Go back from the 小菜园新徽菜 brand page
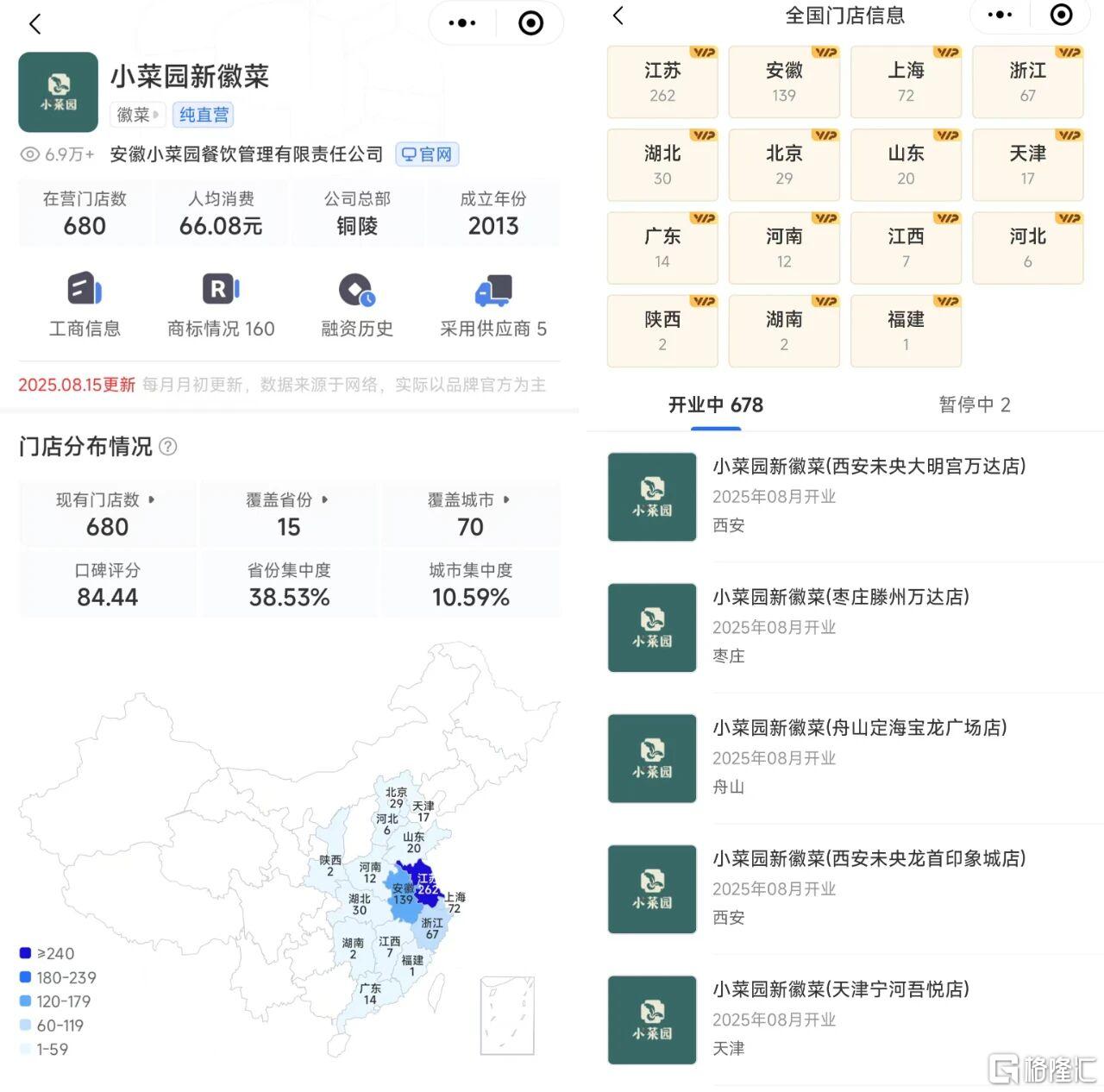The width and height of the screenshot is (1104, 1092). point(34,24)
